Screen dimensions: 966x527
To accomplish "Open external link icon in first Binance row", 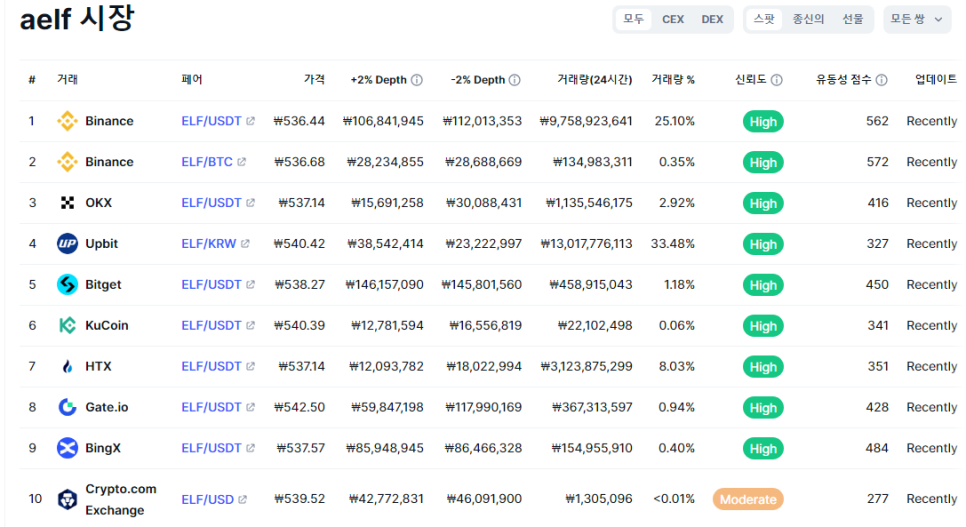I will (x=250, y=121).
